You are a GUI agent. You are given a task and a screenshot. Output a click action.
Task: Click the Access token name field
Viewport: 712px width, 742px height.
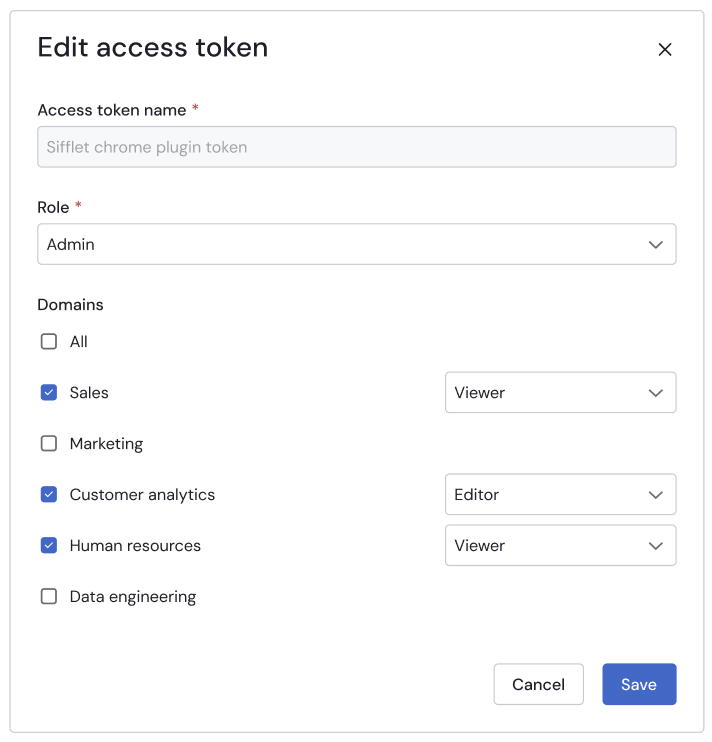[x=356, y=147]
